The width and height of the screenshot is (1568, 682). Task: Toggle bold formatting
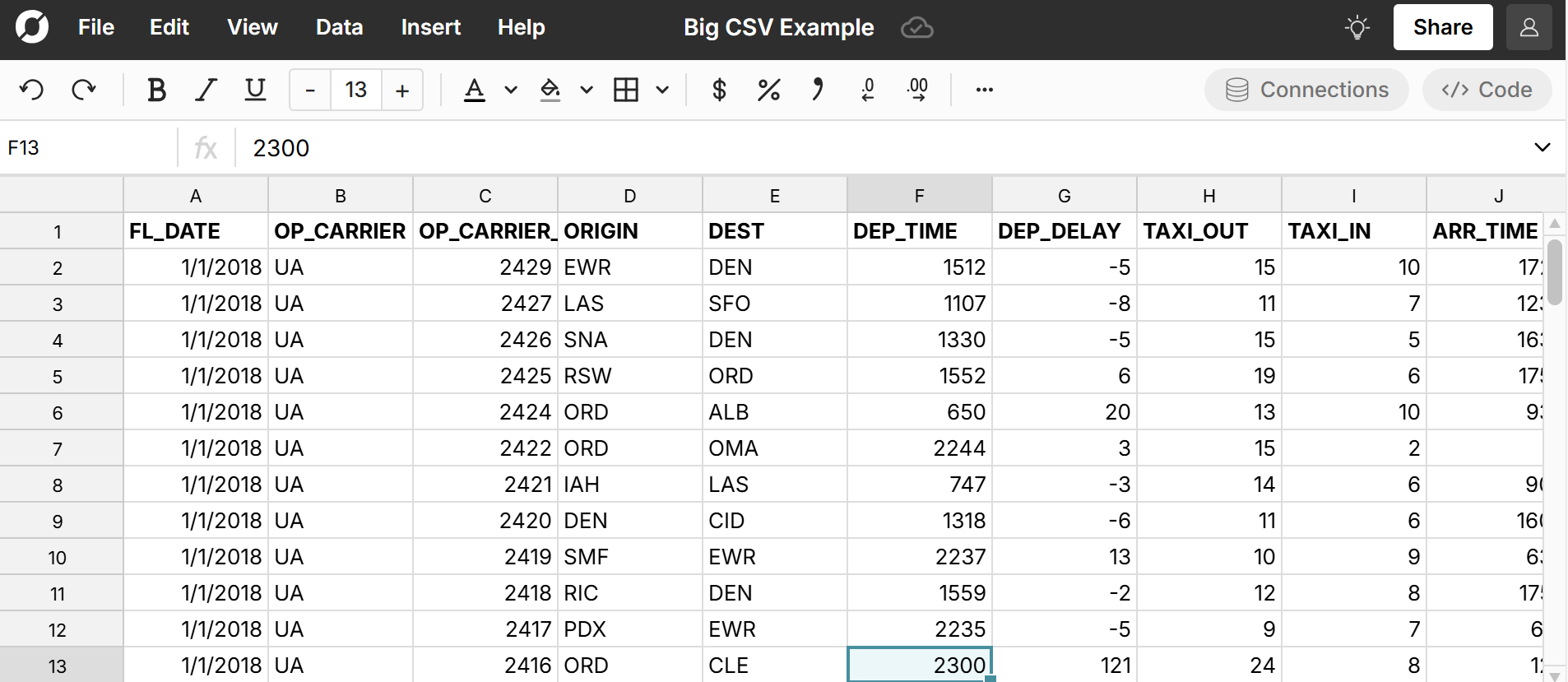click(x=156, y=90)
